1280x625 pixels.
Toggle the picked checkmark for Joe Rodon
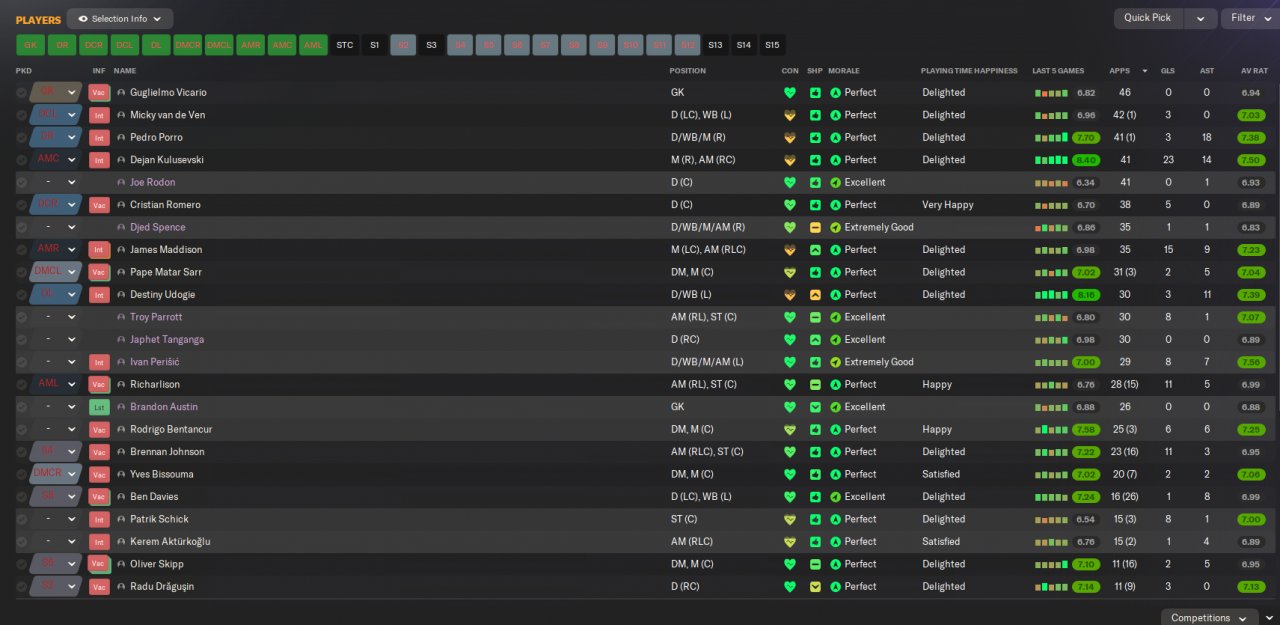(x=22, y=182)
